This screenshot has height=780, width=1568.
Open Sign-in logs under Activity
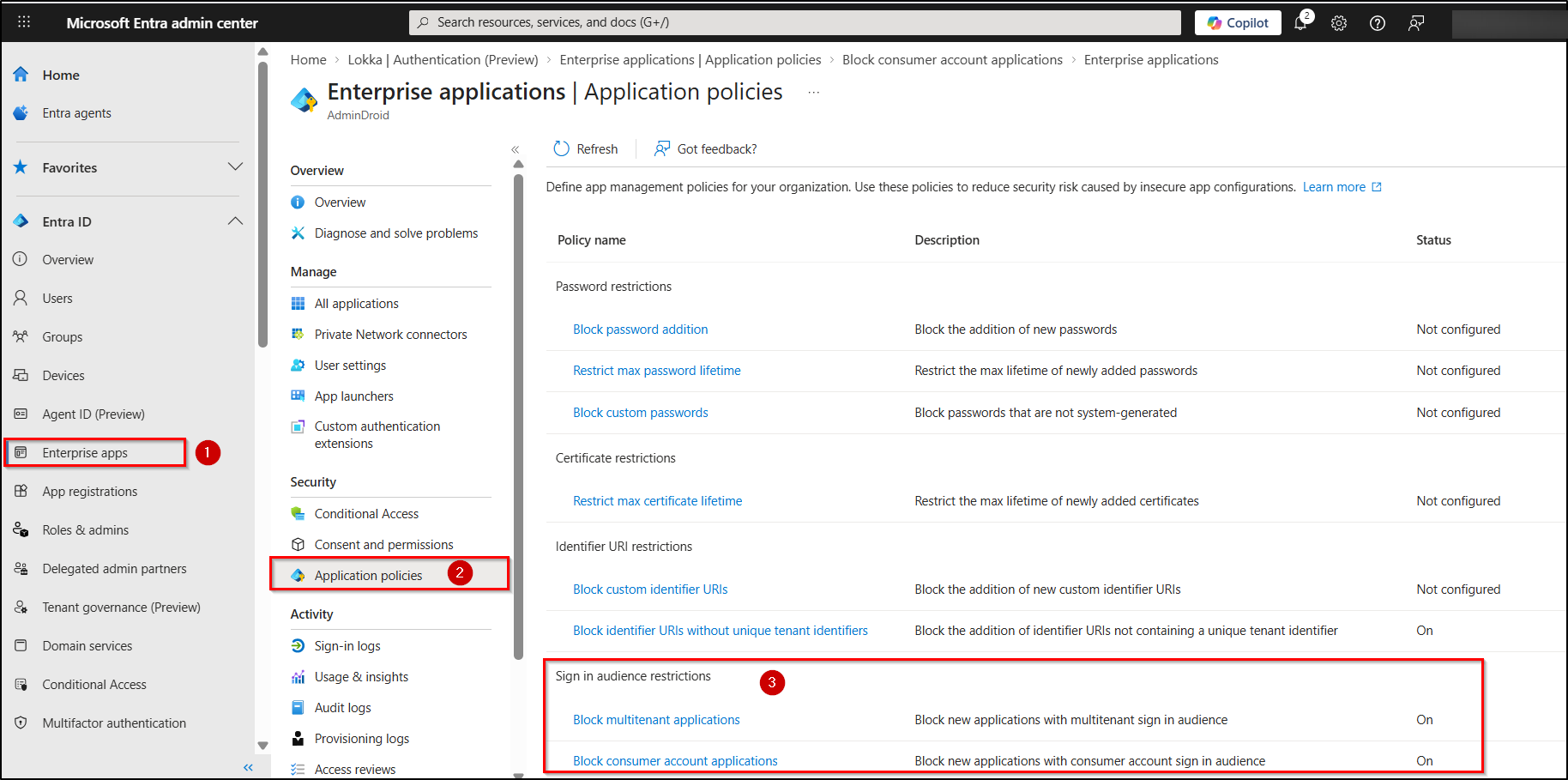(x=347, y=645)
